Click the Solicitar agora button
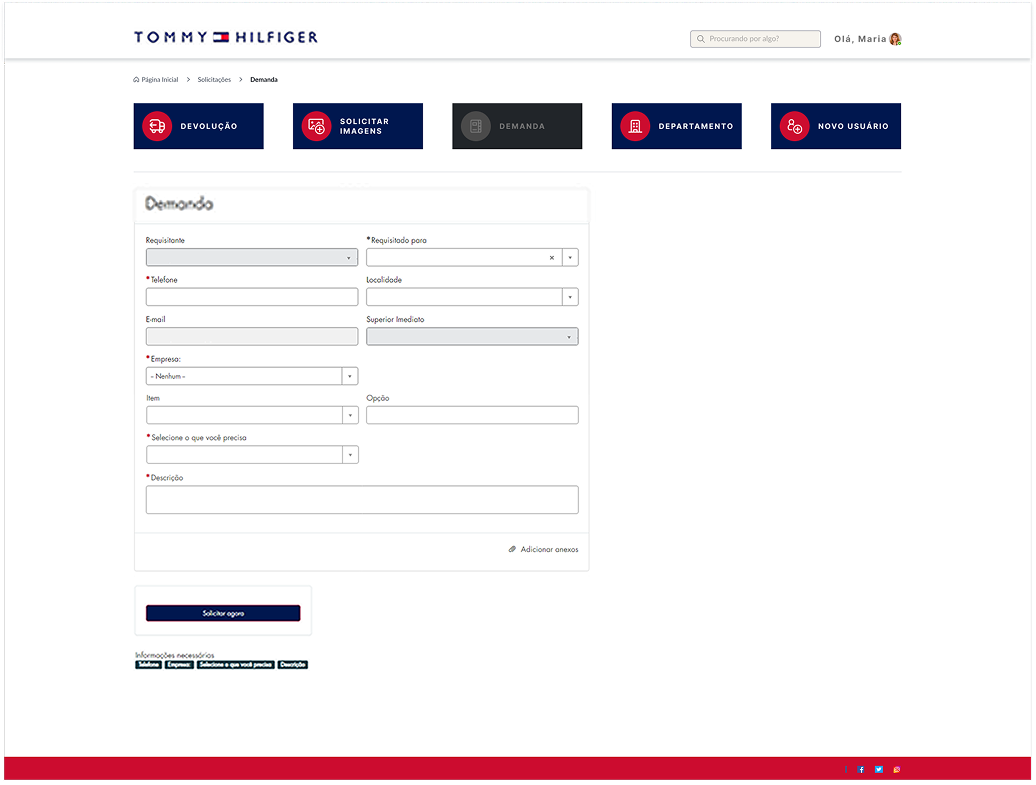The height and width of the screenshot is (785, 1036). click(223, 613)
